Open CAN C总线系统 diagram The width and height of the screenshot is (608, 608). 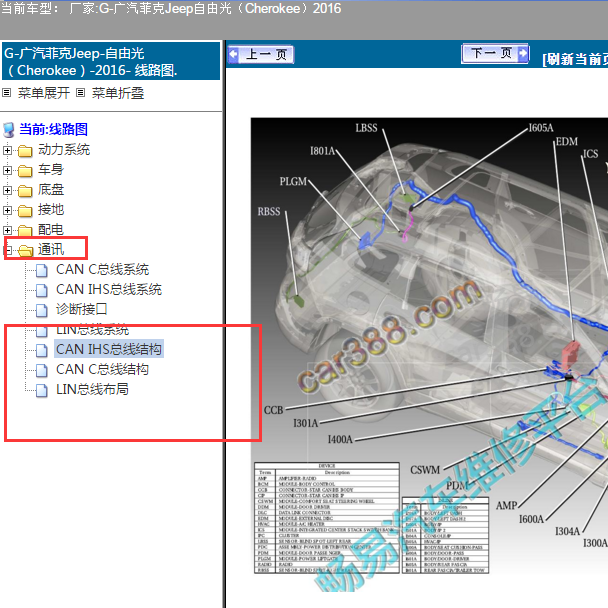(x=102, y=269)
